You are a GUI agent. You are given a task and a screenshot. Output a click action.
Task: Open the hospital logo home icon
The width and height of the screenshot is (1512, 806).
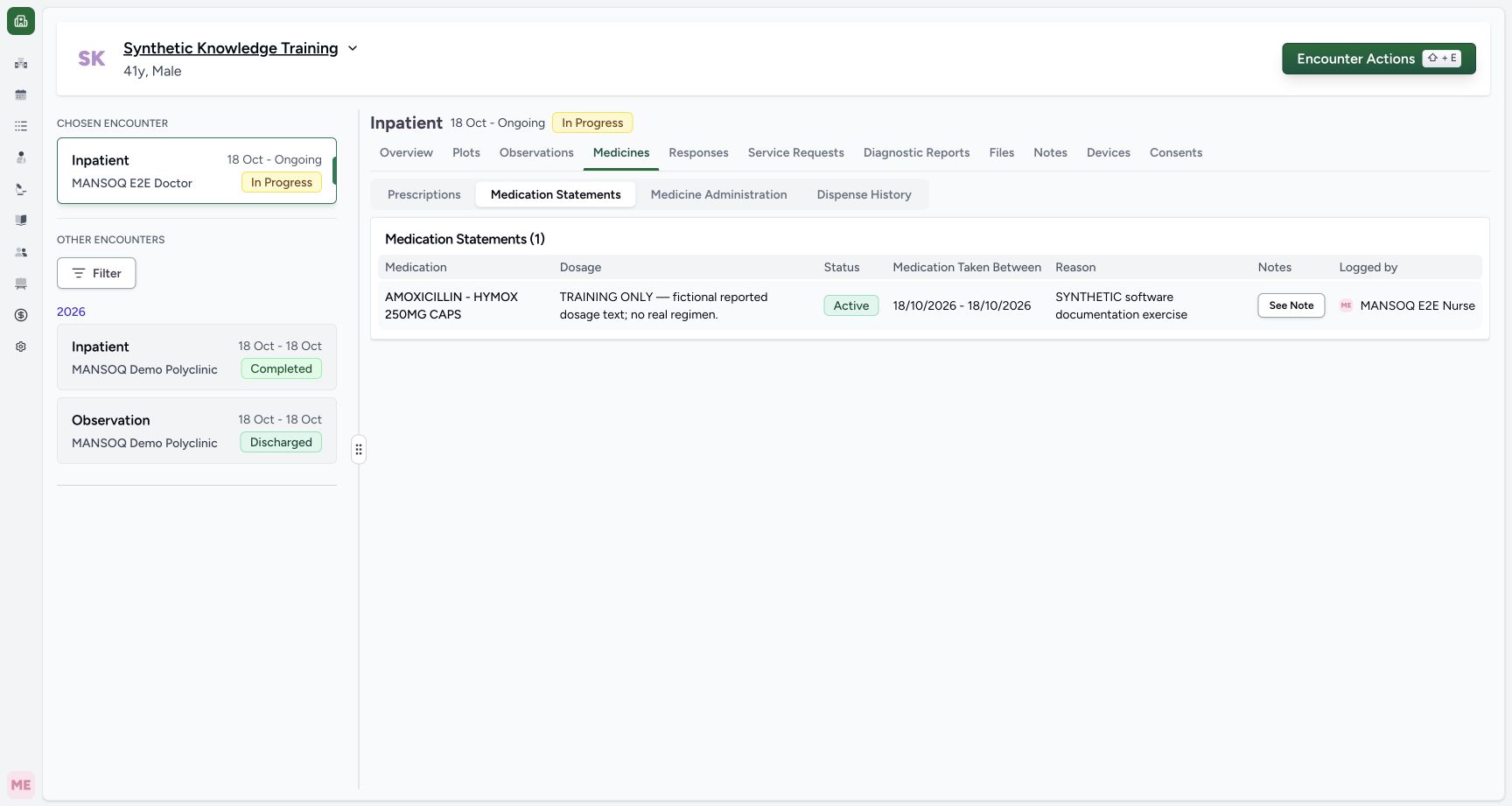pyautogui.click(x=21, y=21)
